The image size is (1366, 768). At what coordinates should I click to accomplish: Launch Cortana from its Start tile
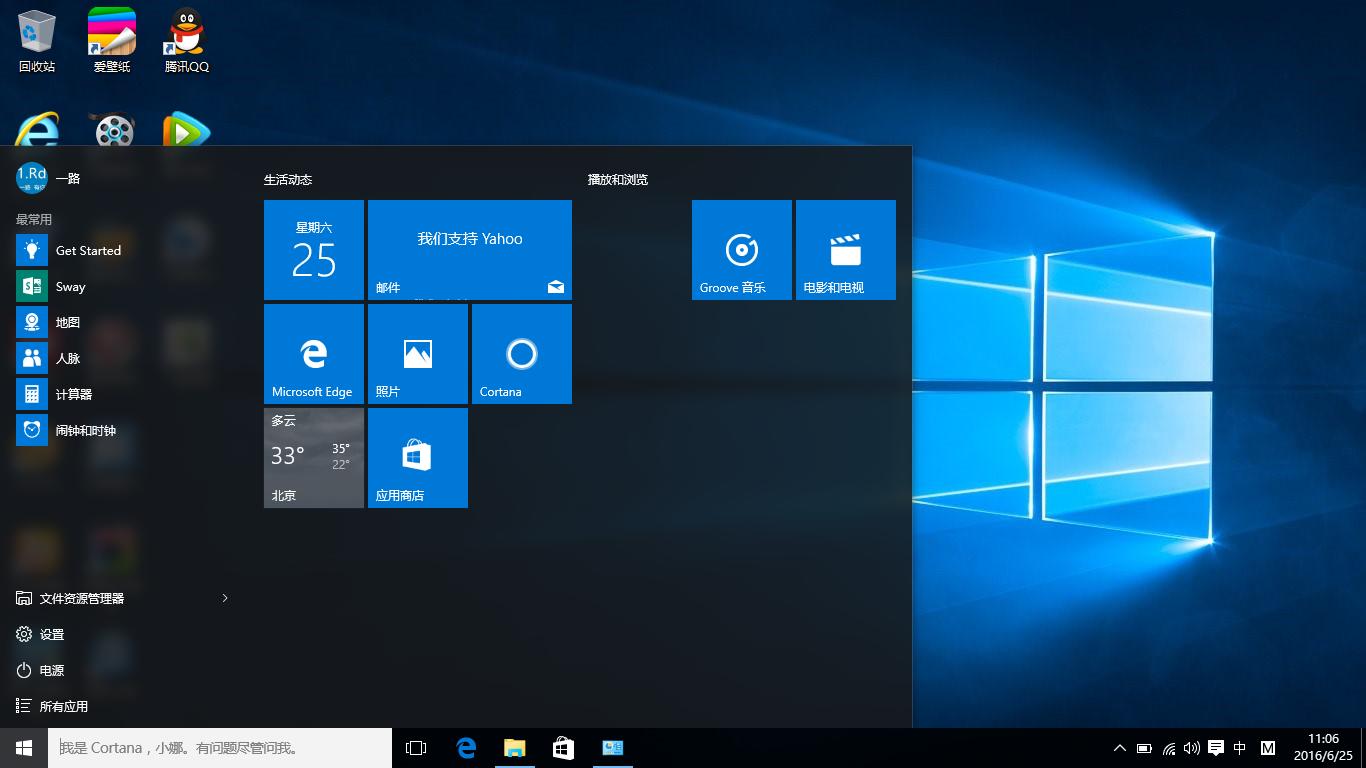coord(521,353)
